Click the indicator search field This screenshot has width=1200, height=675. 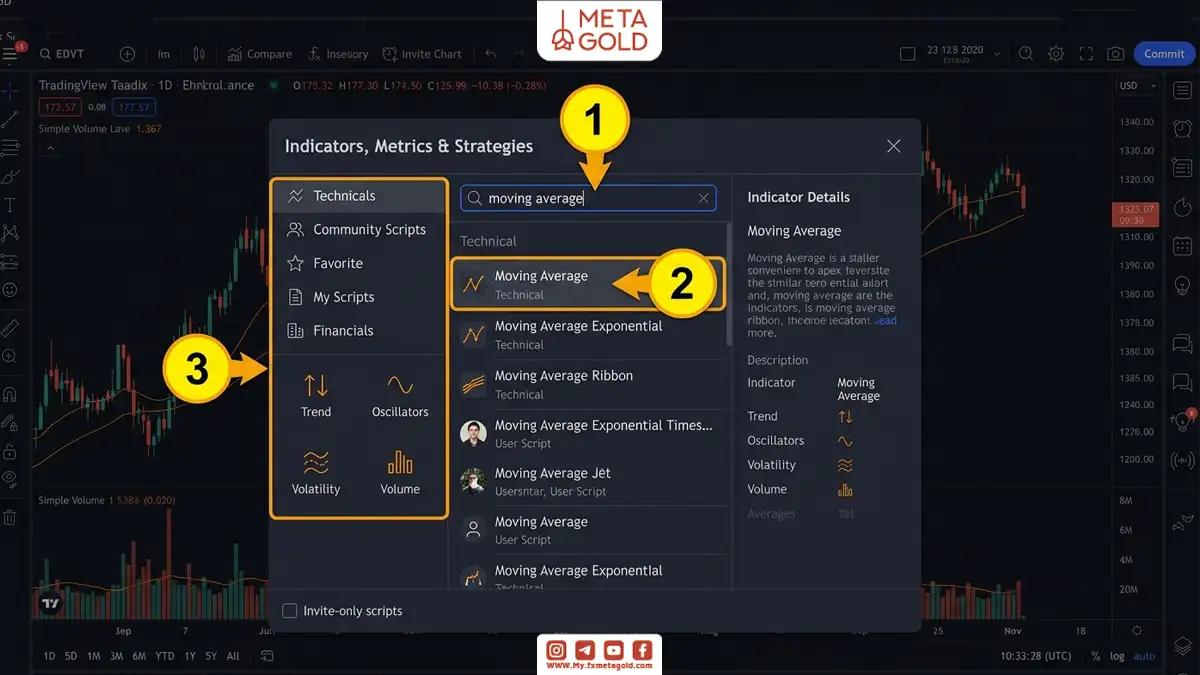coord(588,198)
